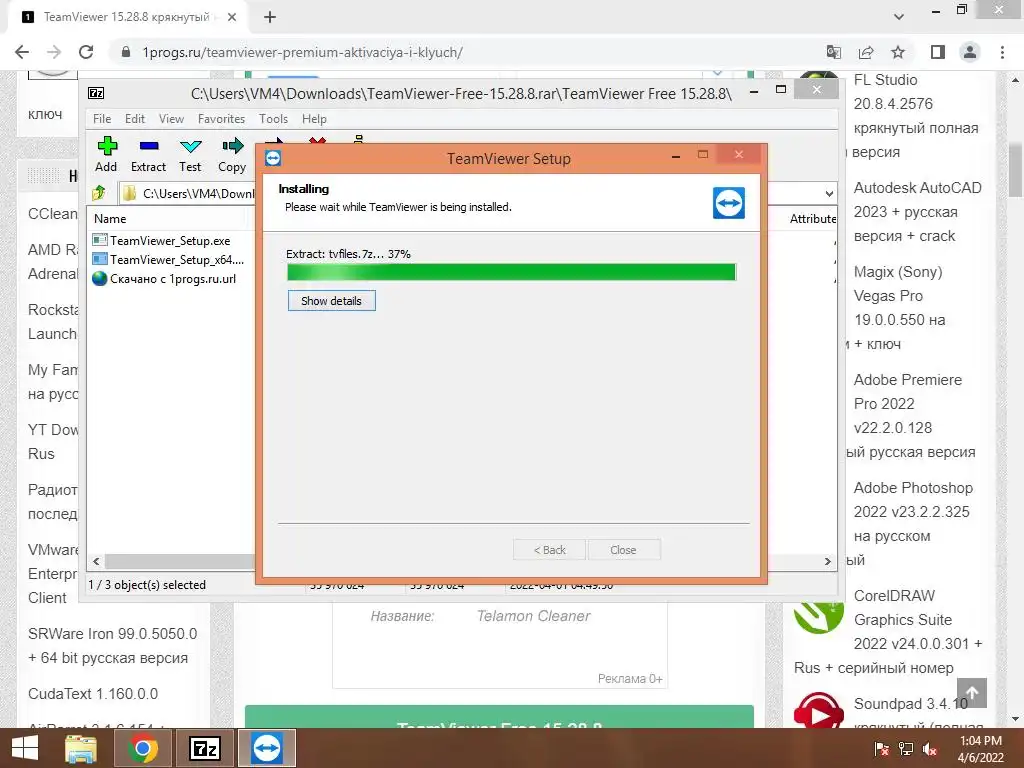The width and height of the screenshot is (1024, 768).
Task: Click the Name column header in 7-Zip
Action: pos(110,219)
